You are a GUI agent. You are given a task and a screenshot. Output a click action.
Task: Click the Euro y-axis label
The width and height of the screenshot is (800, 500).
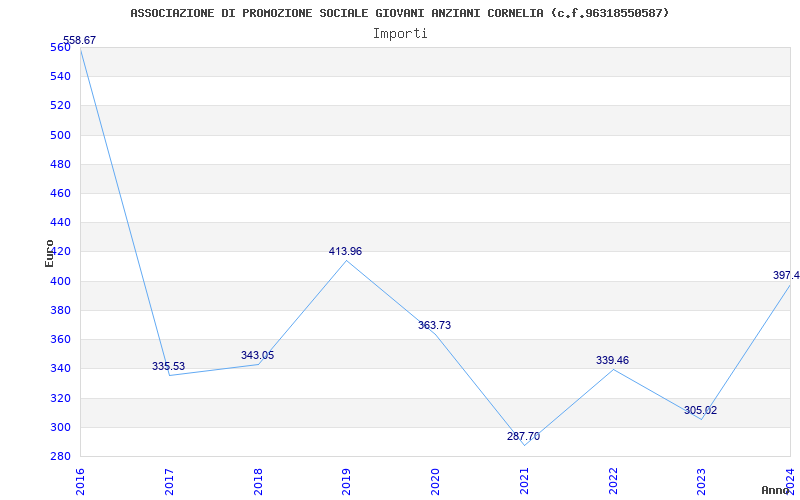[x=49, y=253]
